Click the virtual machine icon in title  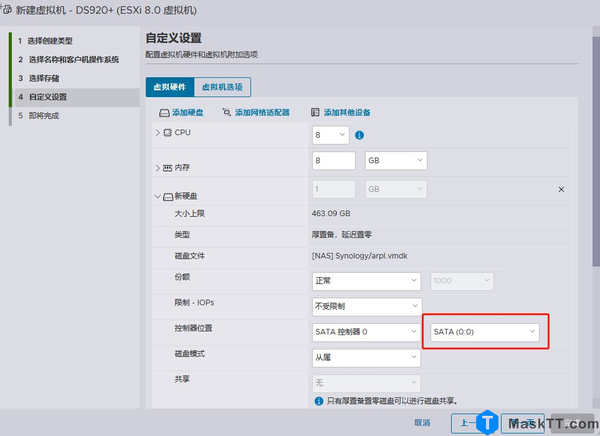(7, 10)
